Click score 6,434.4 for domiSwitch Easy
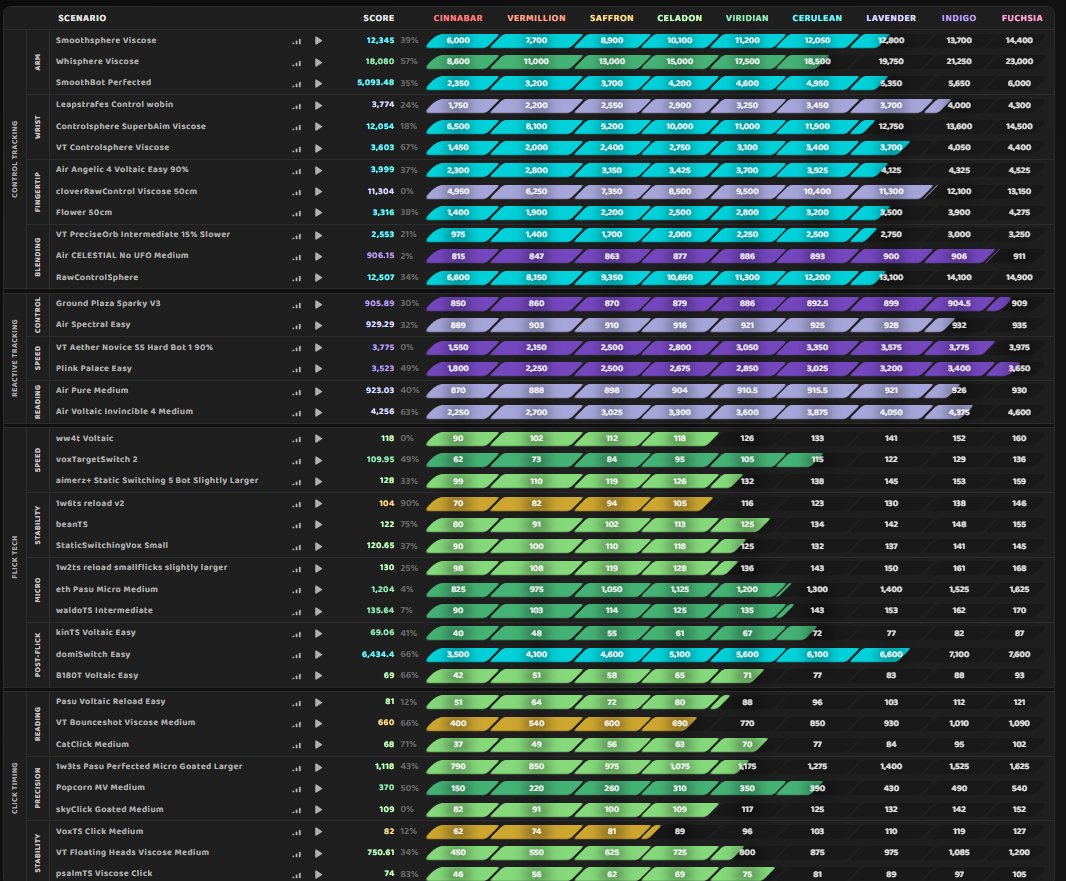 coord(378,655)
